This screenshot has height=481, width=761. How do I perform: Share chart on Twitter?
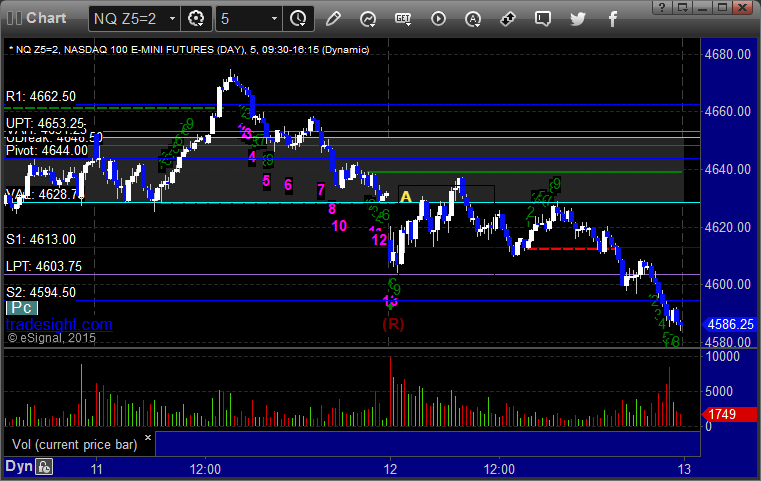(x=578, y=19)
